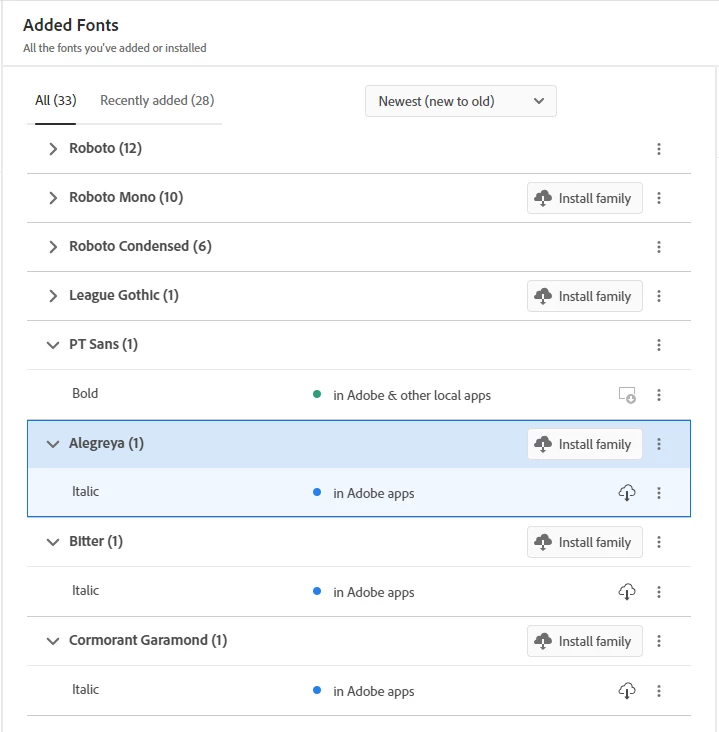
Task: Open more options for PT Sans family
Action: point(659,345)
